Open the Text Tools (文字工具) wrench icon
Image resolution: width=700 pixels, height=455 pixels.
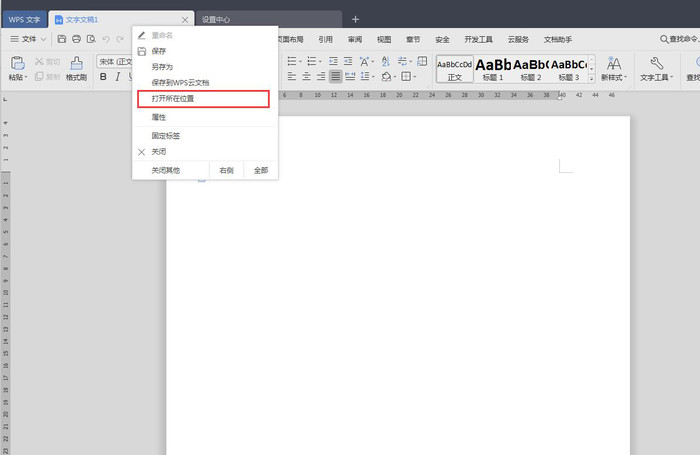coord(656,67)
